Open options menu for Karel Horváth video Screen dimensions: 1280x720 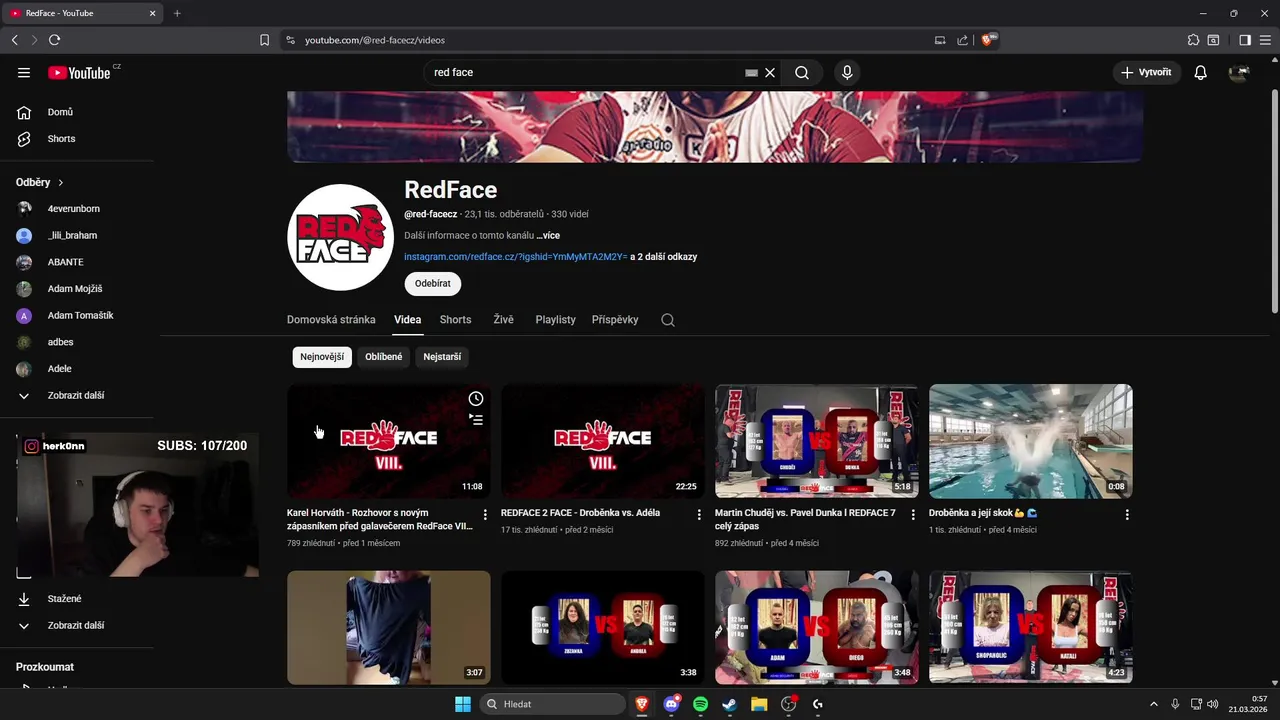tap(485, 514)
